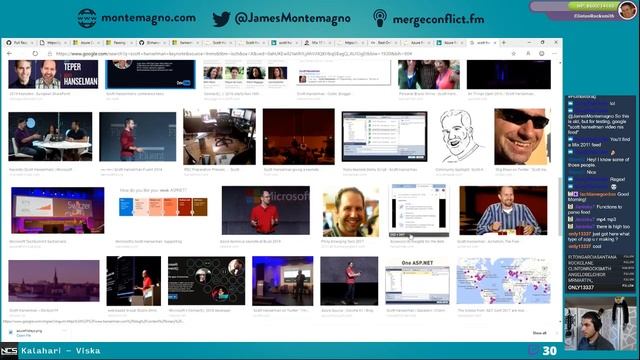Select the active Scott Hanselman search tab
Screen dimensions: 640x360
click(x=482, y=42)
